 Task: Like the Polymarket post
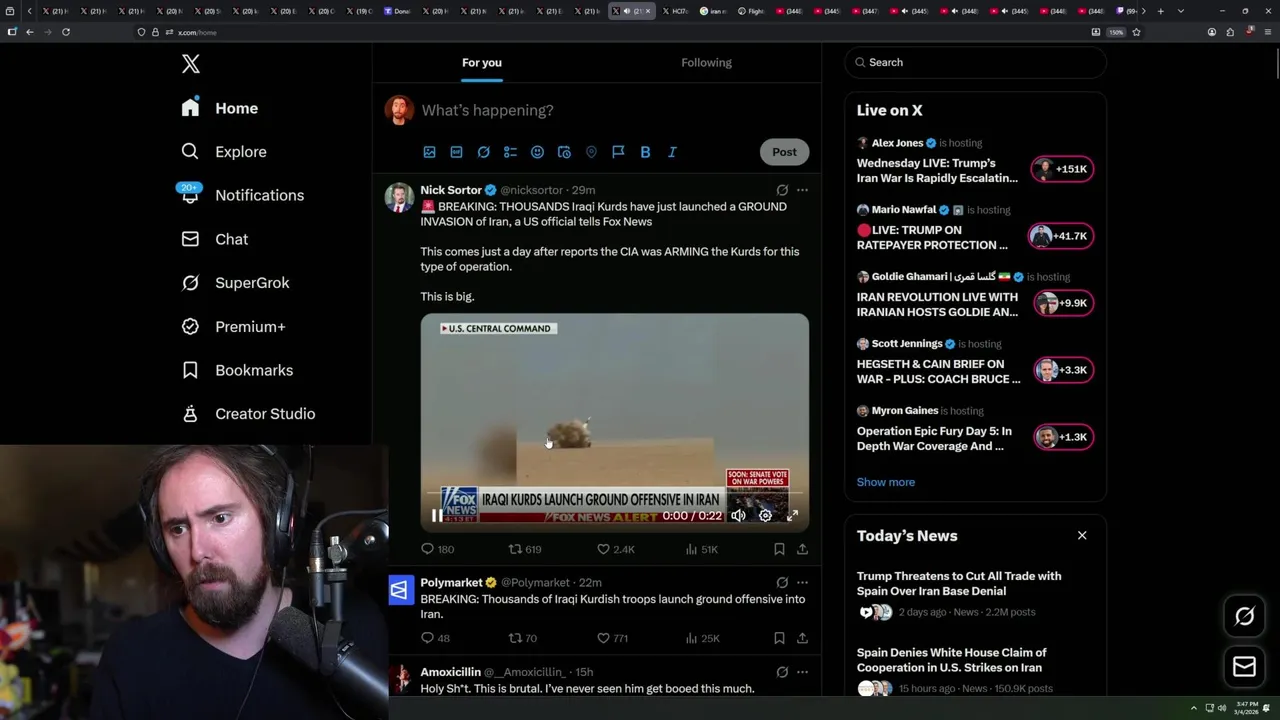612,638
